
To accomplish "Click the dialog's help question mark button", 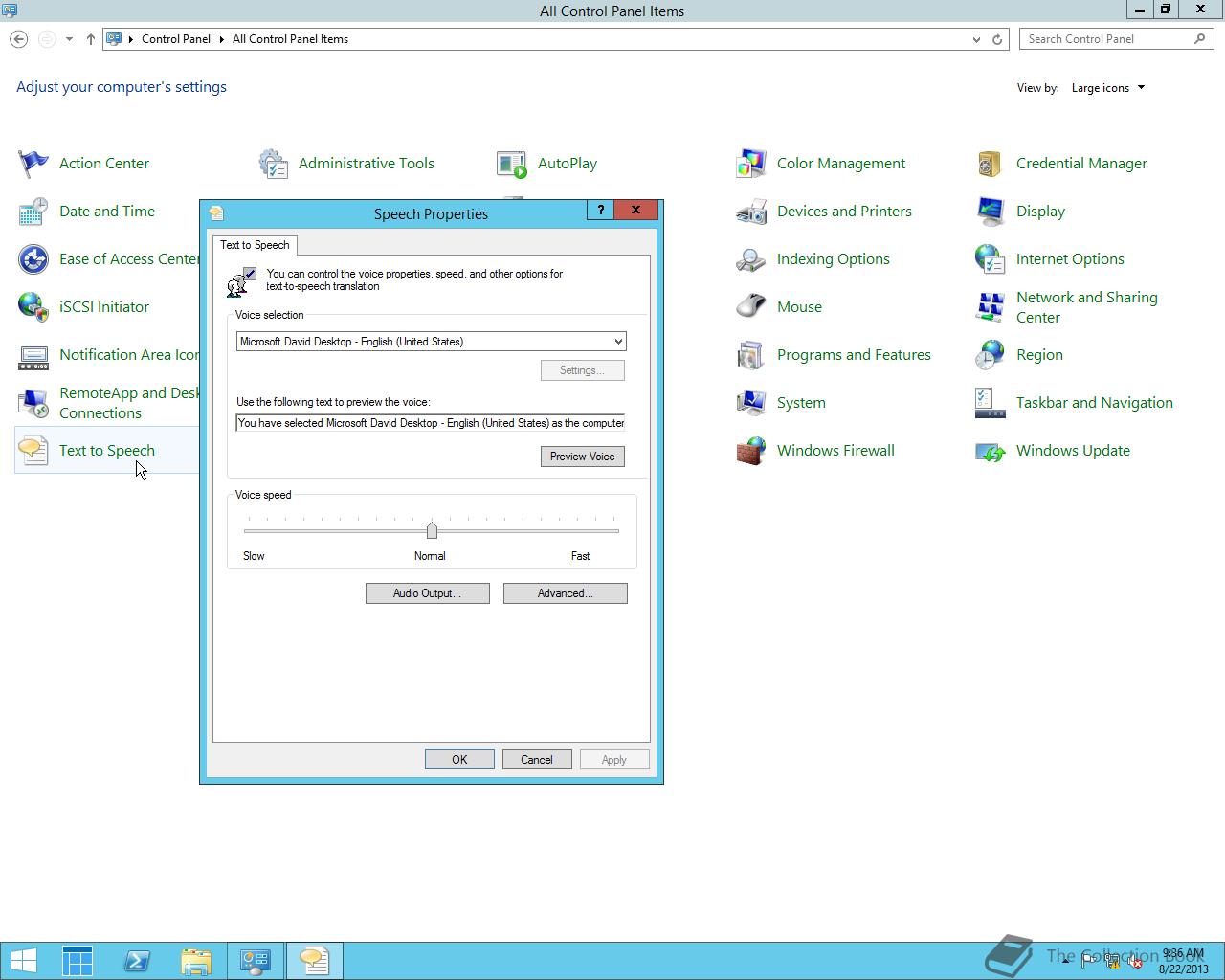I will click(600, 210).
